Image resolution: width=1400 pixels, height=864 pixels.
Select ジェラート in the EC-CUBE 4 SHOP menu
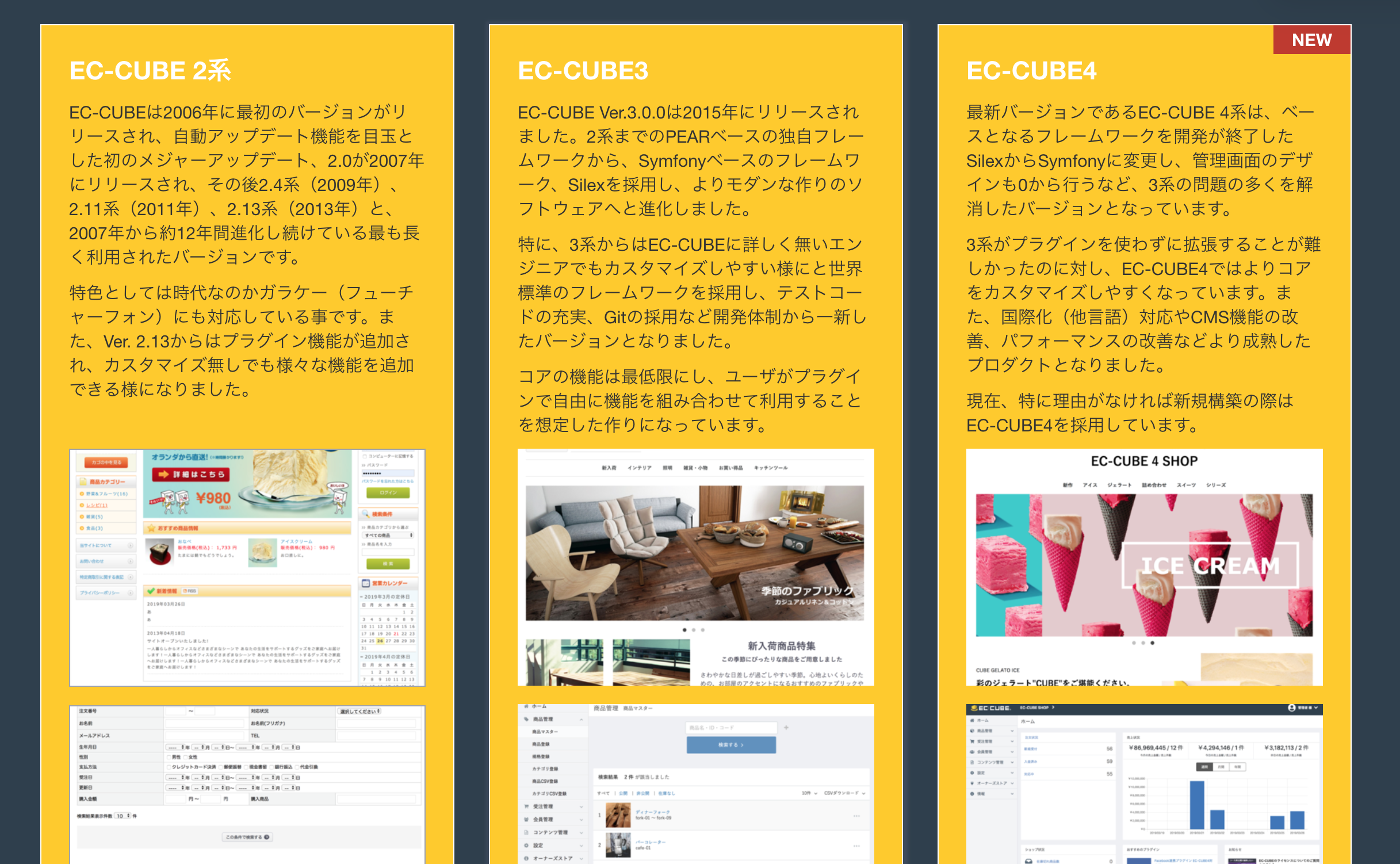[1119, 485]
